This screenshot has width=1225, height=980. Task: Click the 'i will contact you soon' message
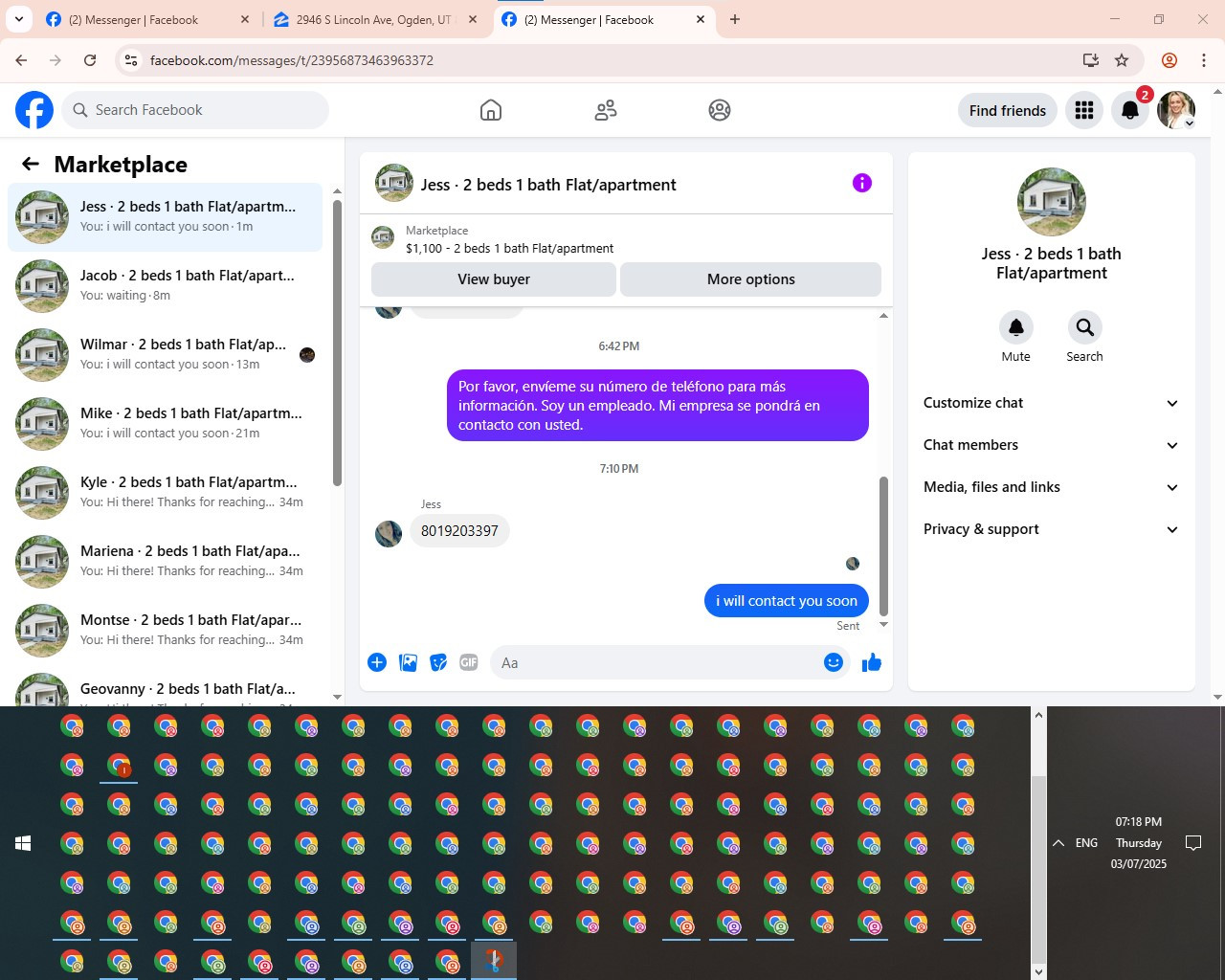coord(787,601)
